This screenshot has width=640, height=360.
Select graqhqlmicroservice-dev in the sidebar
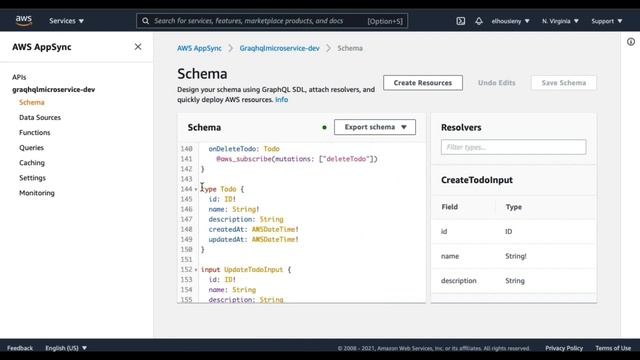(53, 89)
